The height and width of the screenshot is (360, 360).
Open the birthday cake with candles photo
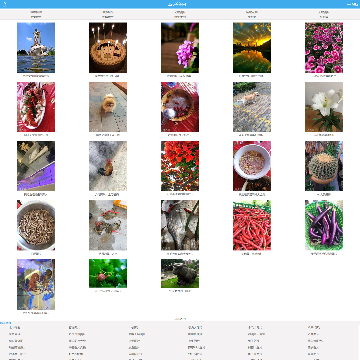pyautogui.click(x=108, y=48)
